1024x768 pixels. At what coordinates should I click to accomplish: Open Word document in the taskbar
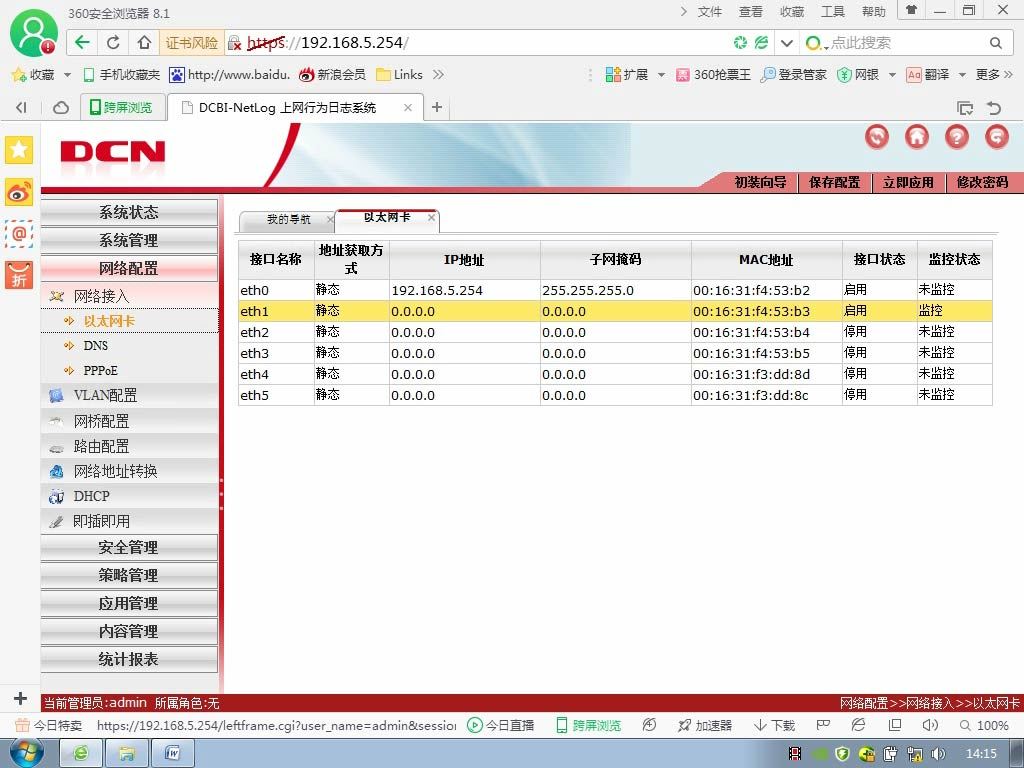click(172, 754)
